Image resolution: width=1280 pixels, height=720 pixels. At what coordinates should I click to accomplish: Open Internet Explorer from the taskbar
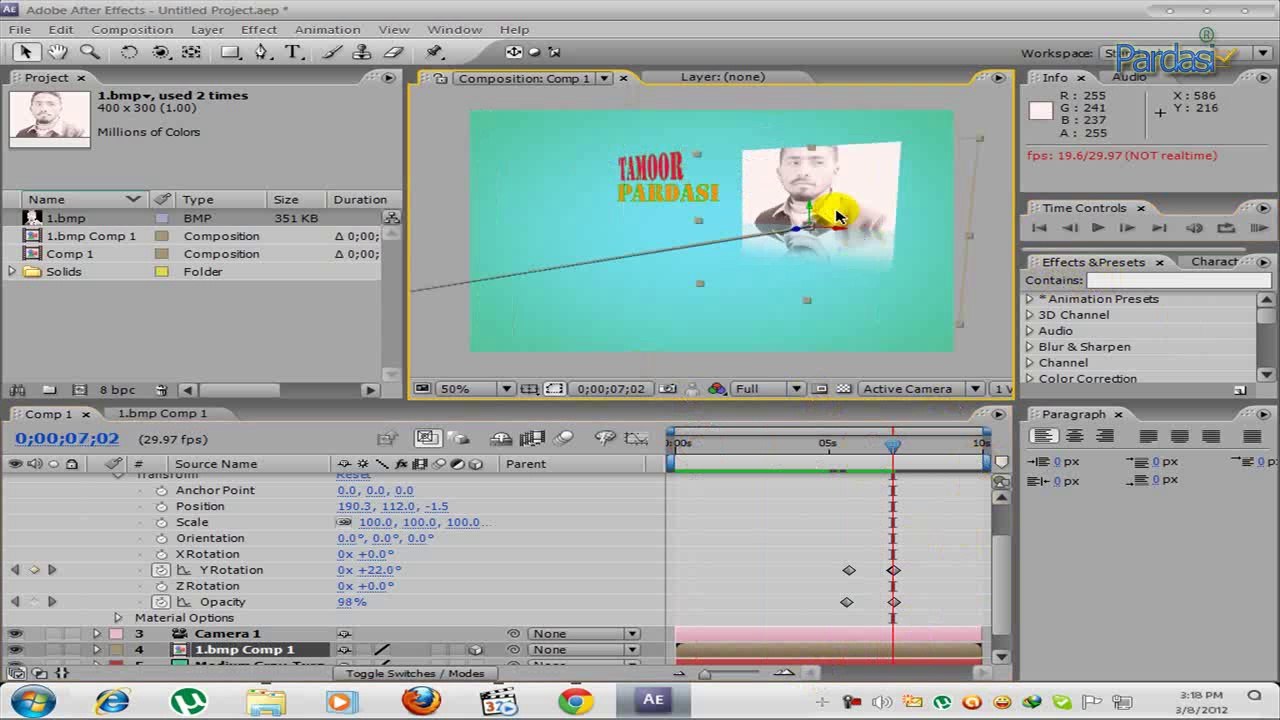click(112, 701)
